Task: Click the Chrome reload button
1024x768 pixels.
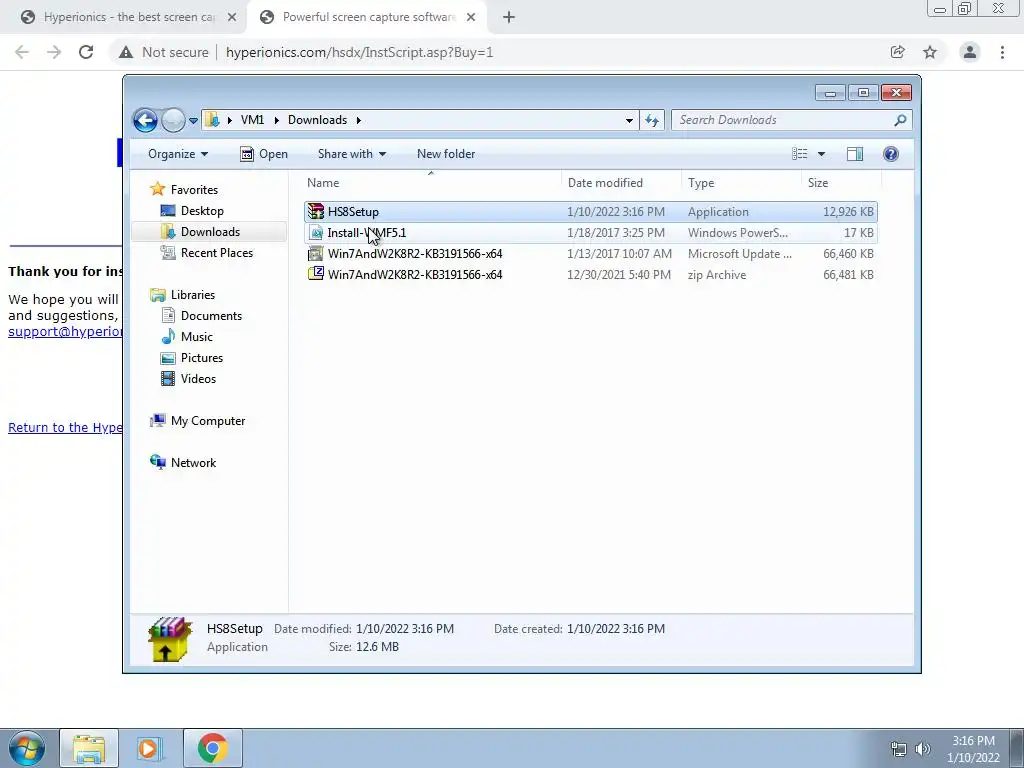Action: pos(86,52)
